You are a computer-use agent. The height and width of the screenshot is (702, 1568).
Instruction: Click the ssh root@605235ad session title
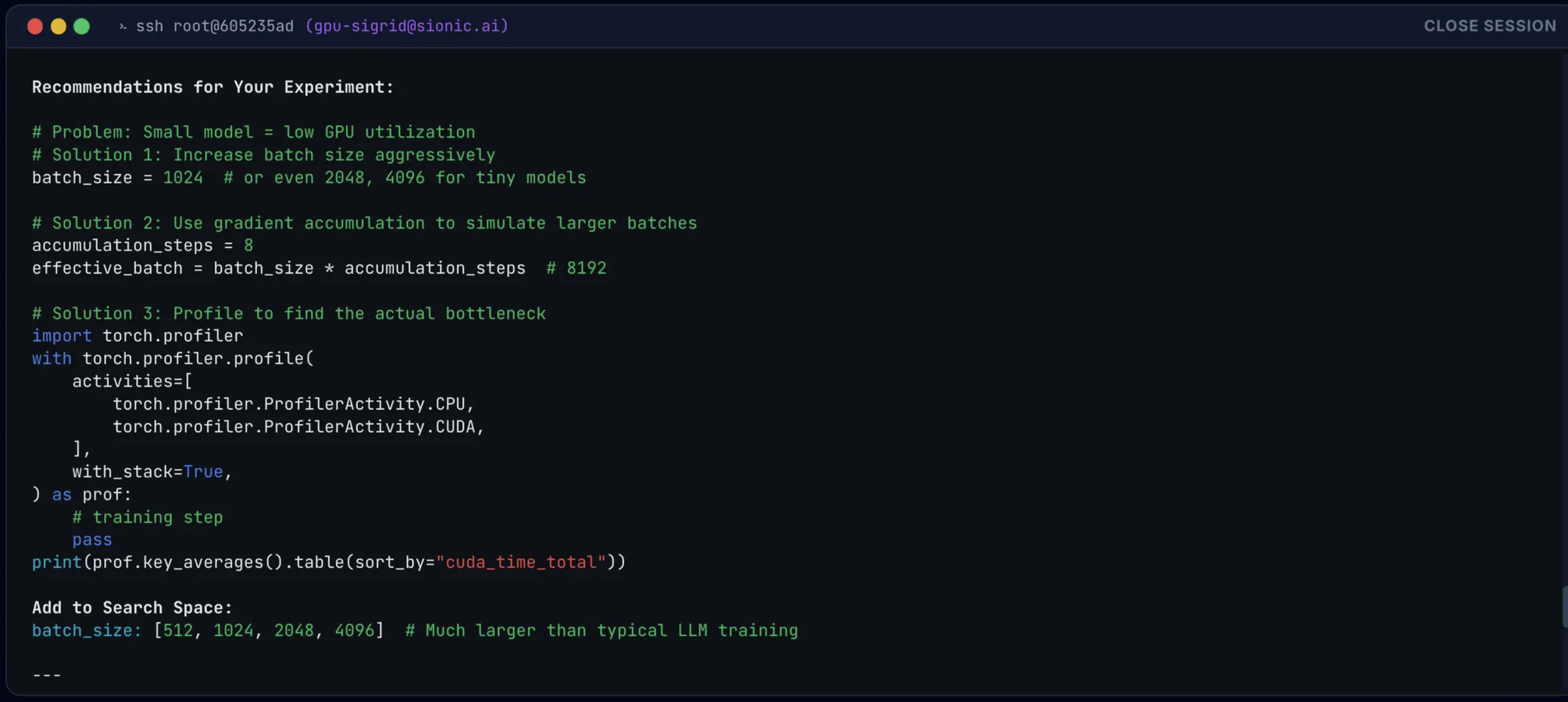(x=214, y=26)
